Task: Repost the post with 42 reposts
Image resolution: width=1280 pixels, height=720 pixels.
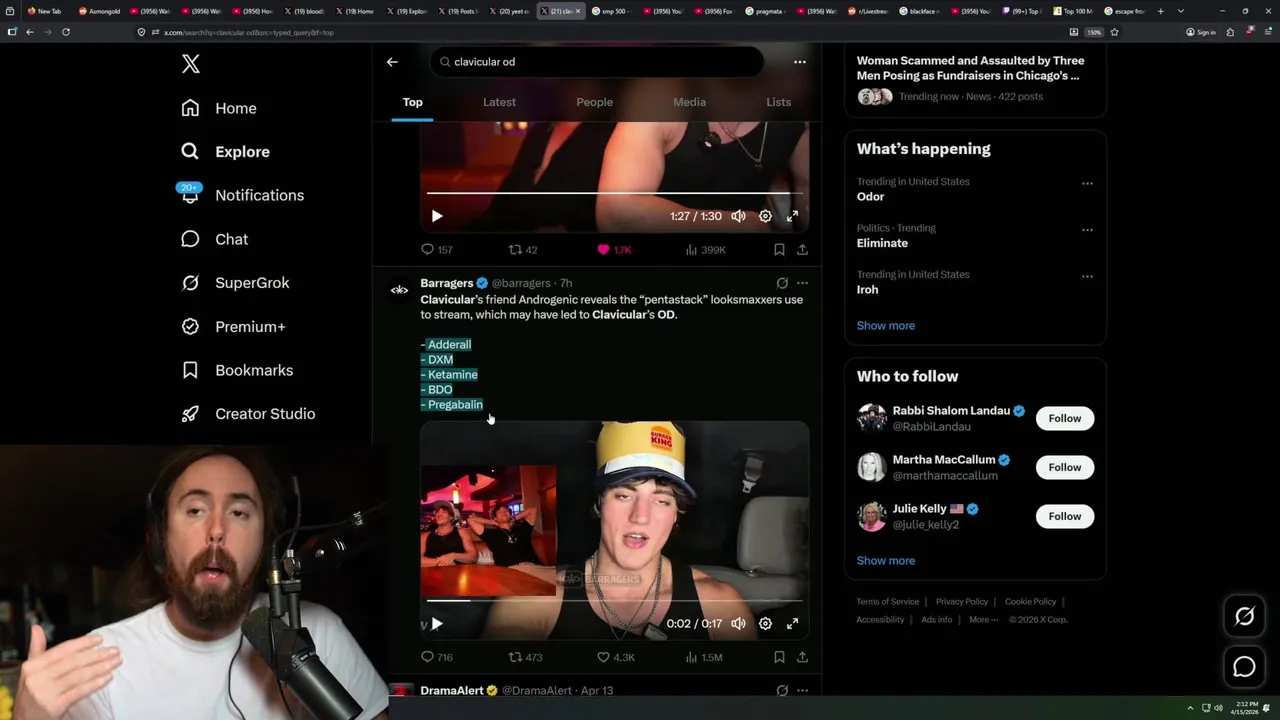Action: click(x=523, y=250)
